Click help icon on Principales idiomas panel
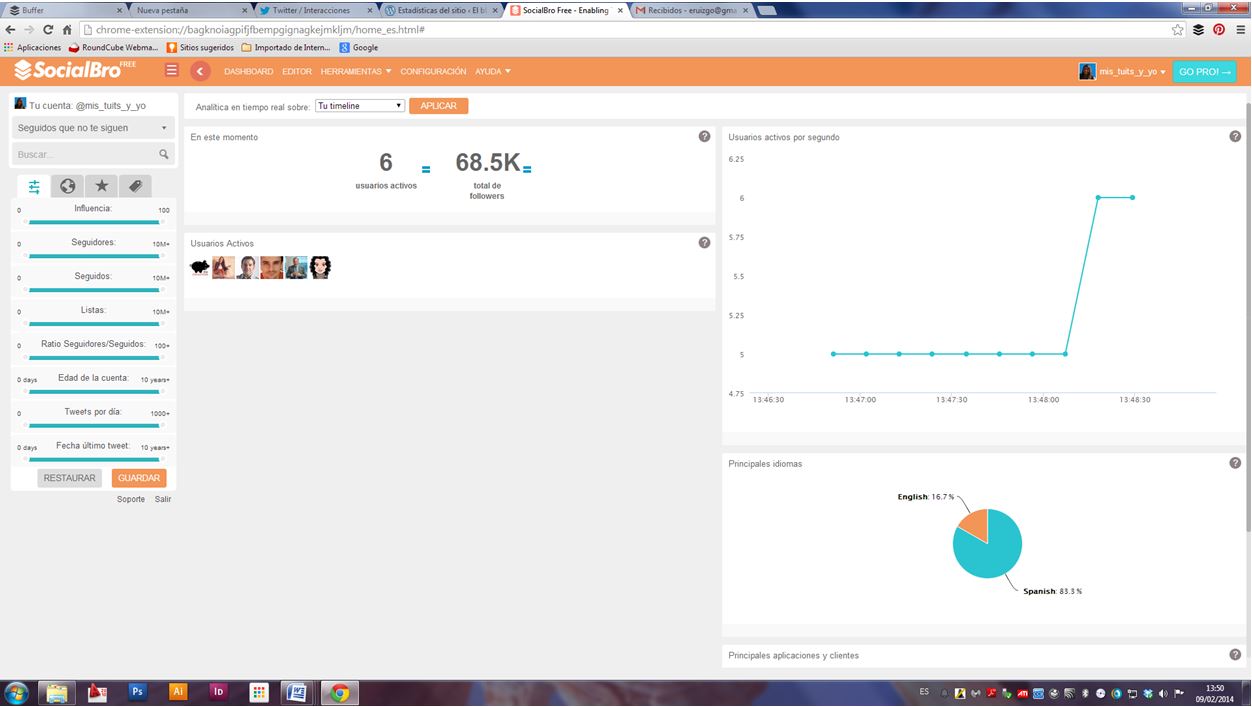Image resolution: width=1252 pixels, height=707 pixels. pos(1235,463)
